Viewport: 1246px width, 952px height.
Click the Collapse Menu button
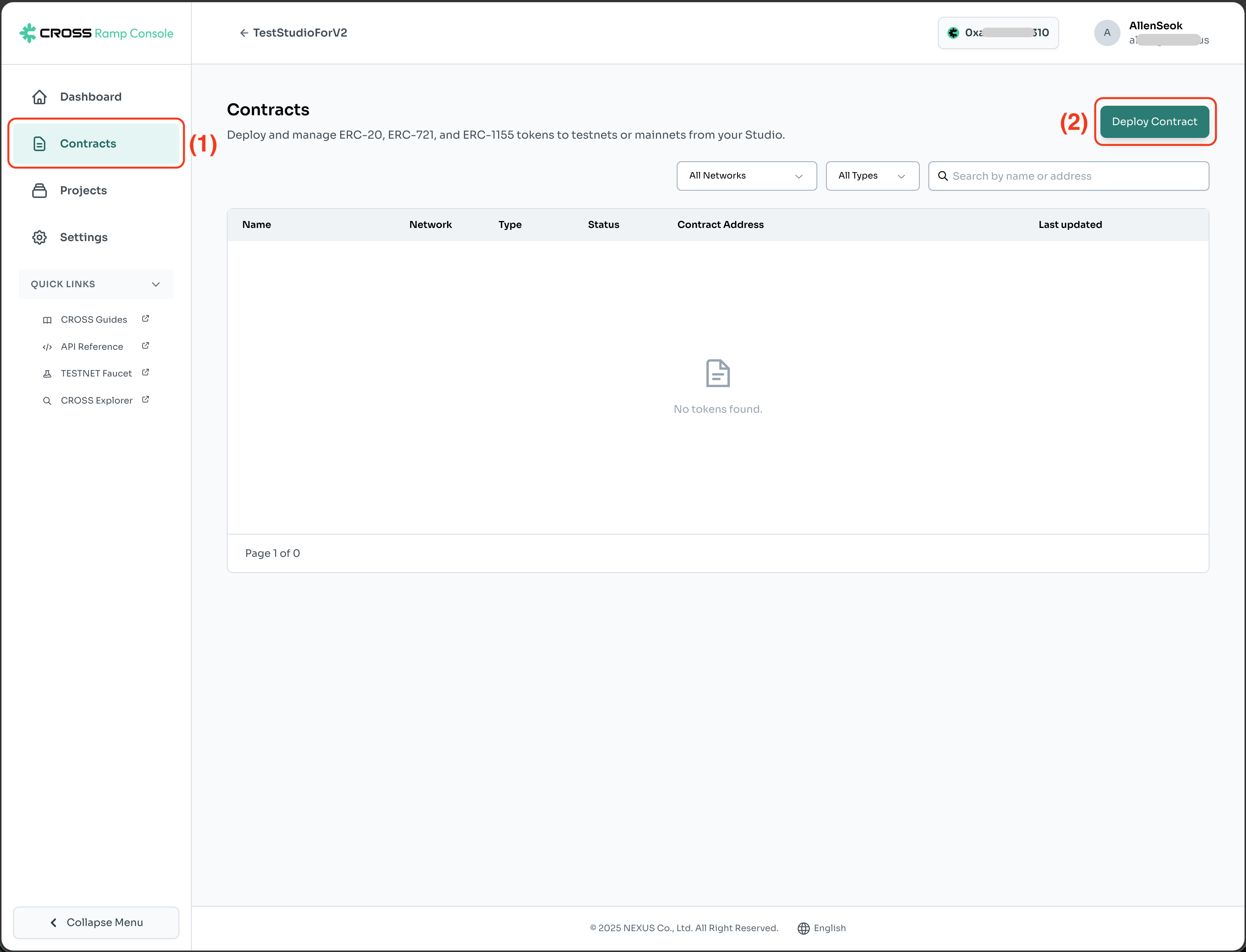pos(96,922)
